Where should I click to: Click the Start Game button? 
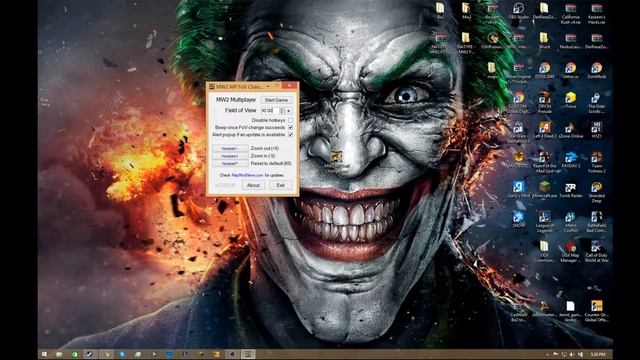click(x=276, y=100)
